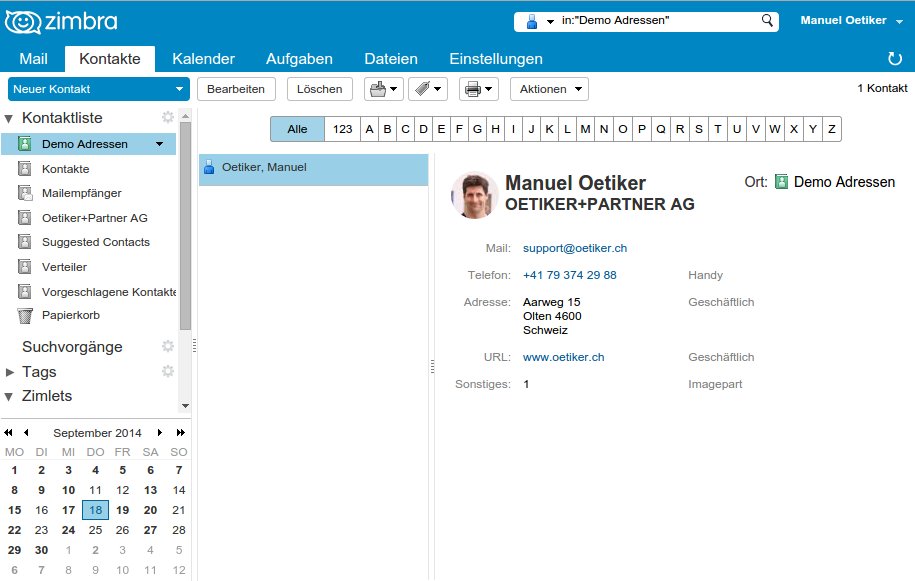Open the Aktionen dropdown menu
Image resolution: width=915 pixels, height=581 pixels.
(x=550, y=89)
